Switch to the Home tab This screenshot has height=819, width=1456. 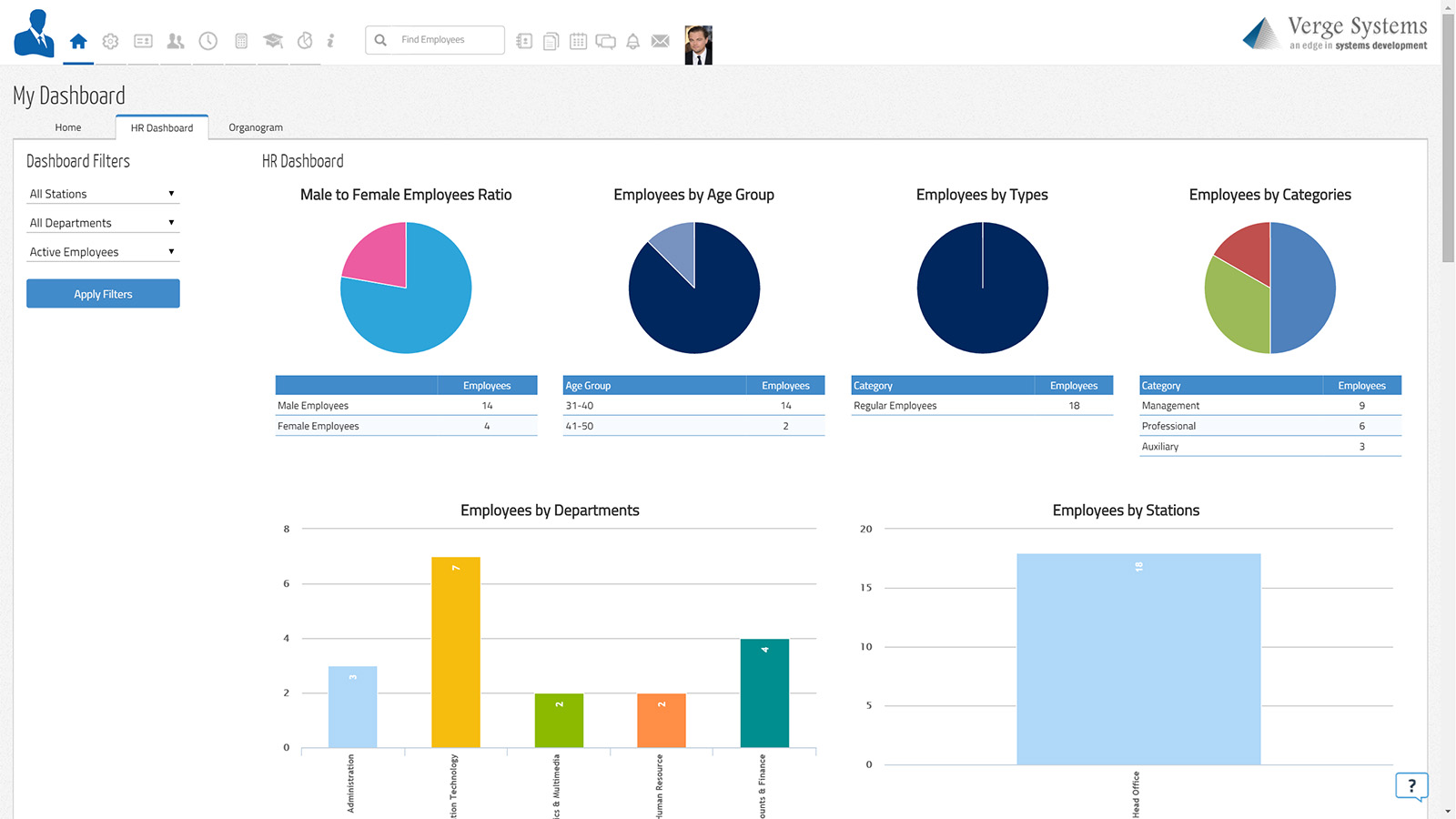click(68, 127)
